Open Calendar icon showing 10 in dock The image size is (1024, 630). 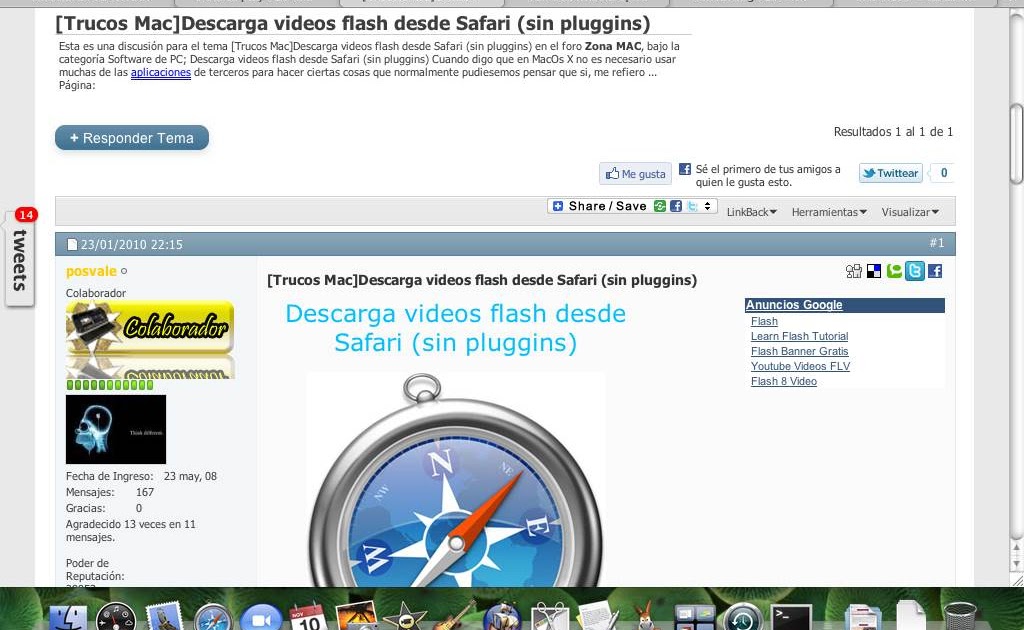307,618
